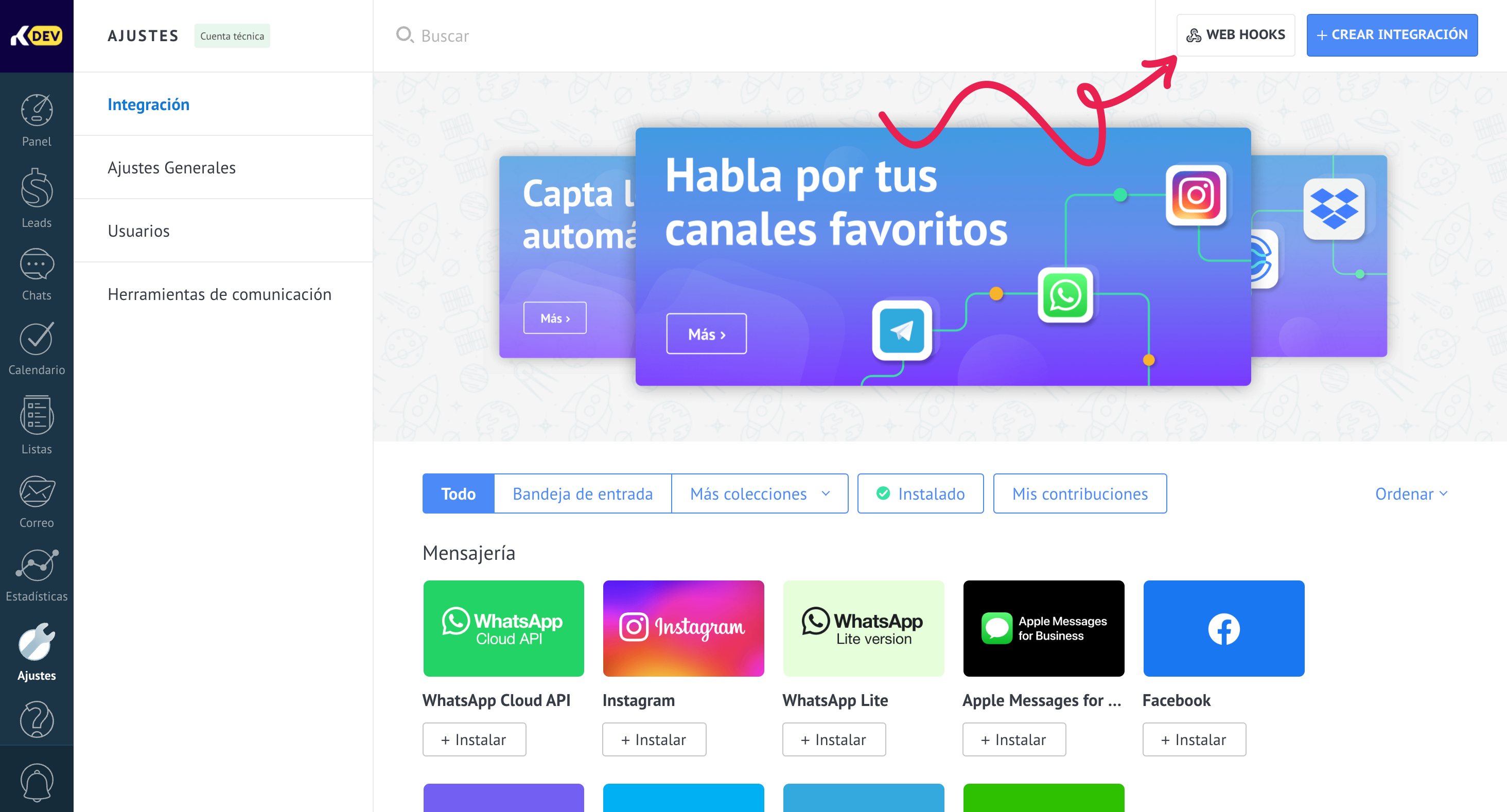Open the Chats section icon
This screenshot has height=812, width=1507.
pyautogui.click(x=36, y=265)
